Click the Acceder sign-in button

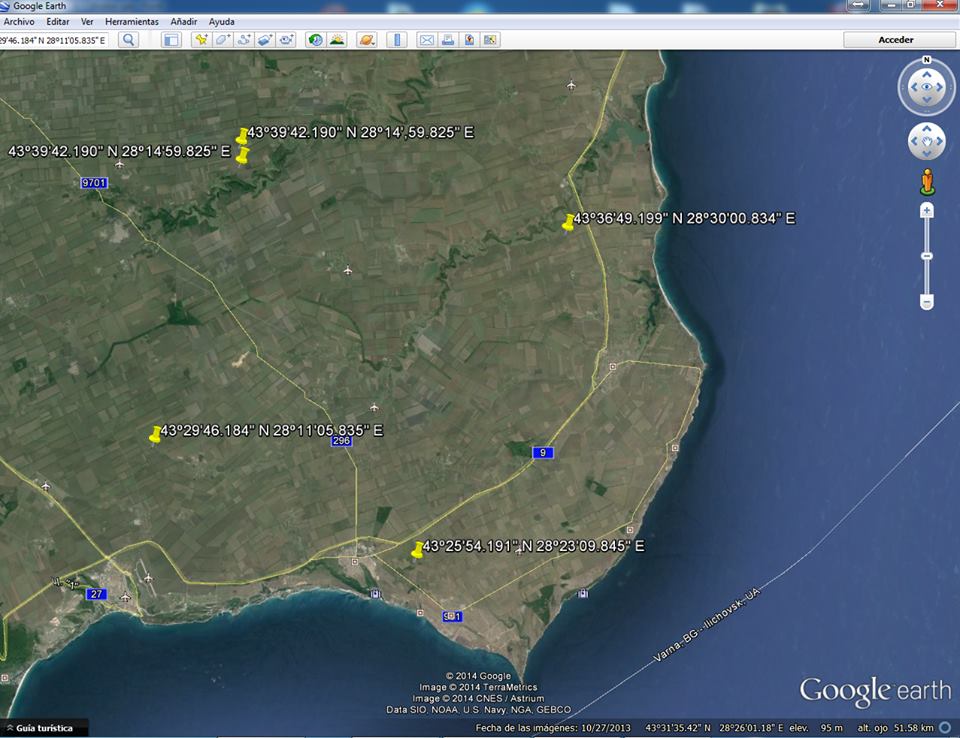click(x=895, y=40)
